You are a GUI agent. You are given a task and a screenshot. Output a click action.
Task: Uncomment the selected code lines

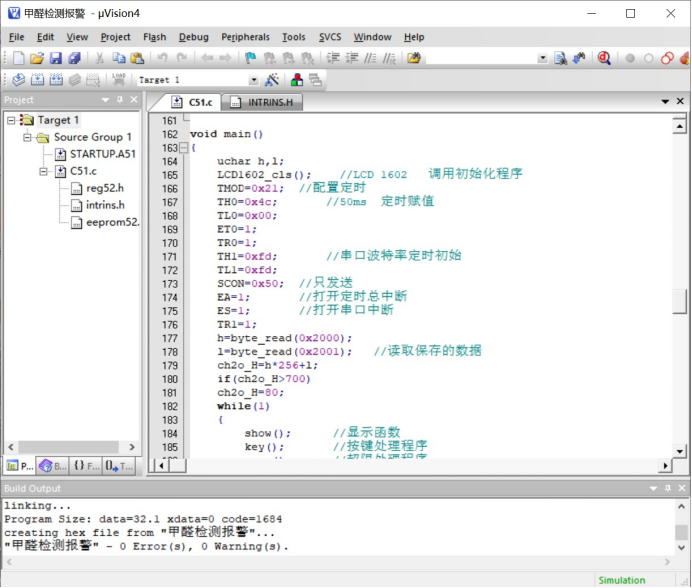(x=389, y=58)
